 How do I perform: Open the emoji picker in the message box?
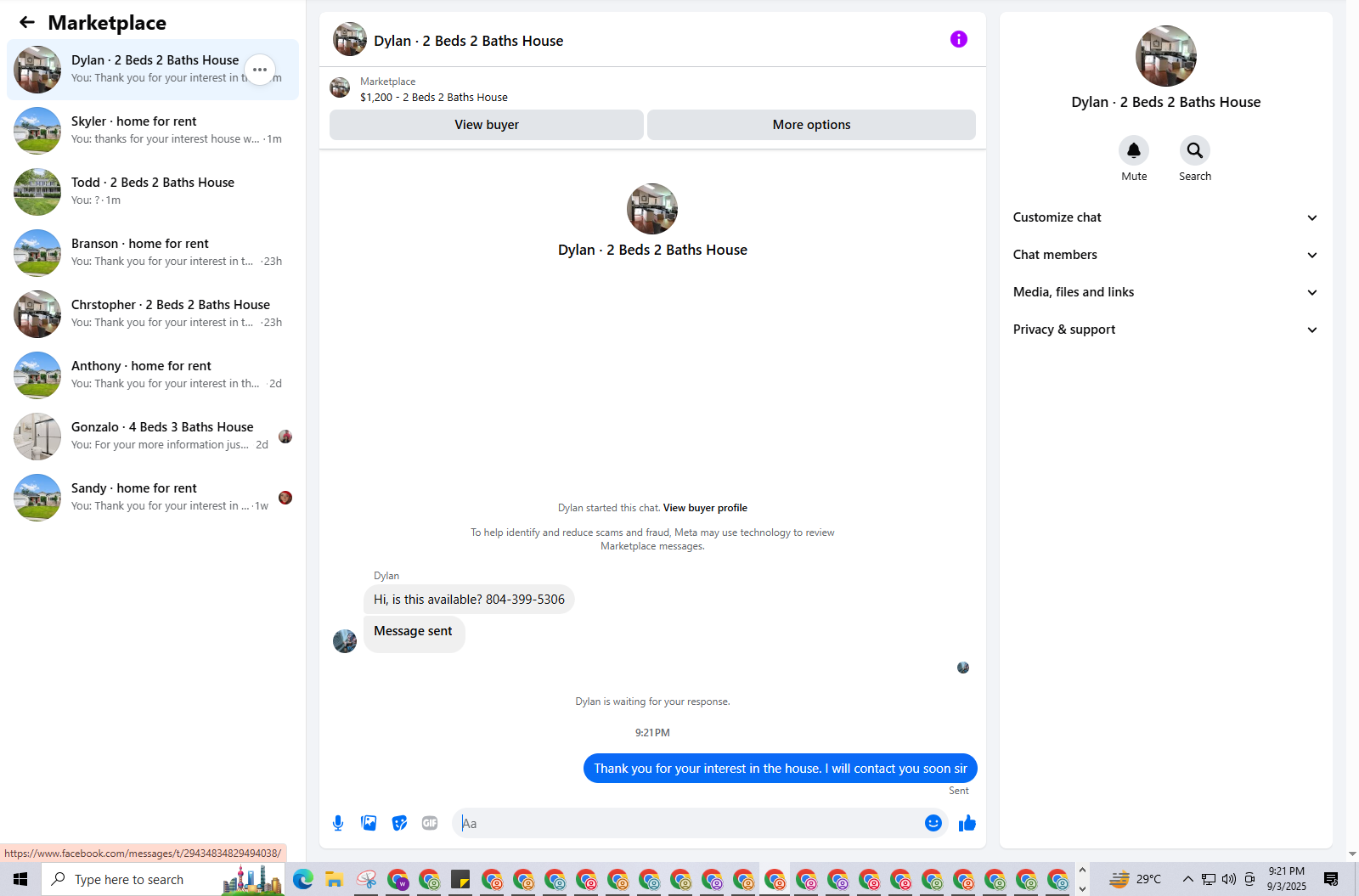[933, 823]
